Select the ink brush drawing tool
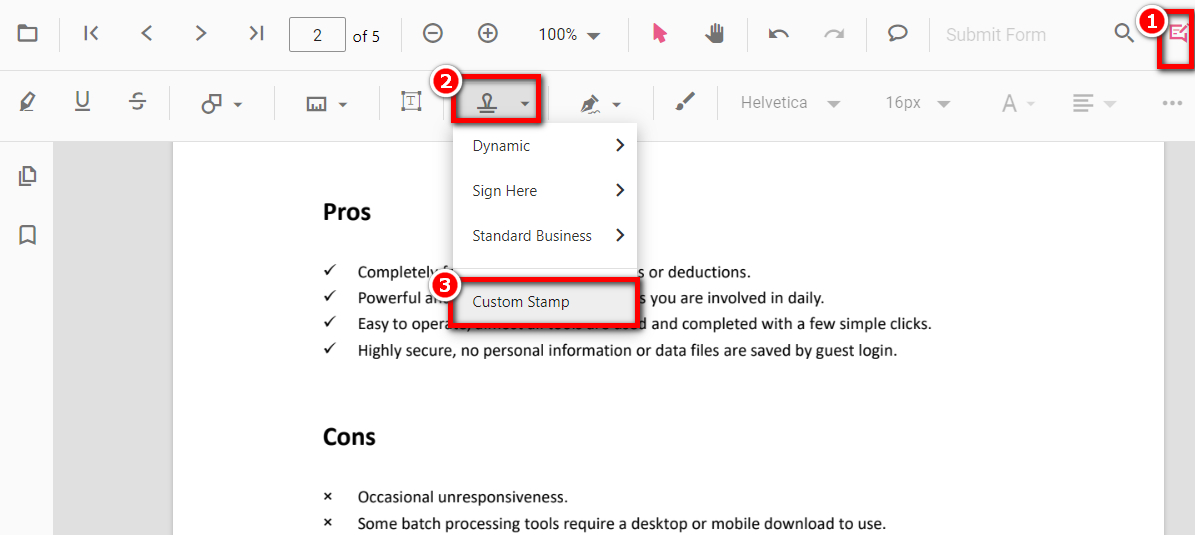 (x=684, y=102)
